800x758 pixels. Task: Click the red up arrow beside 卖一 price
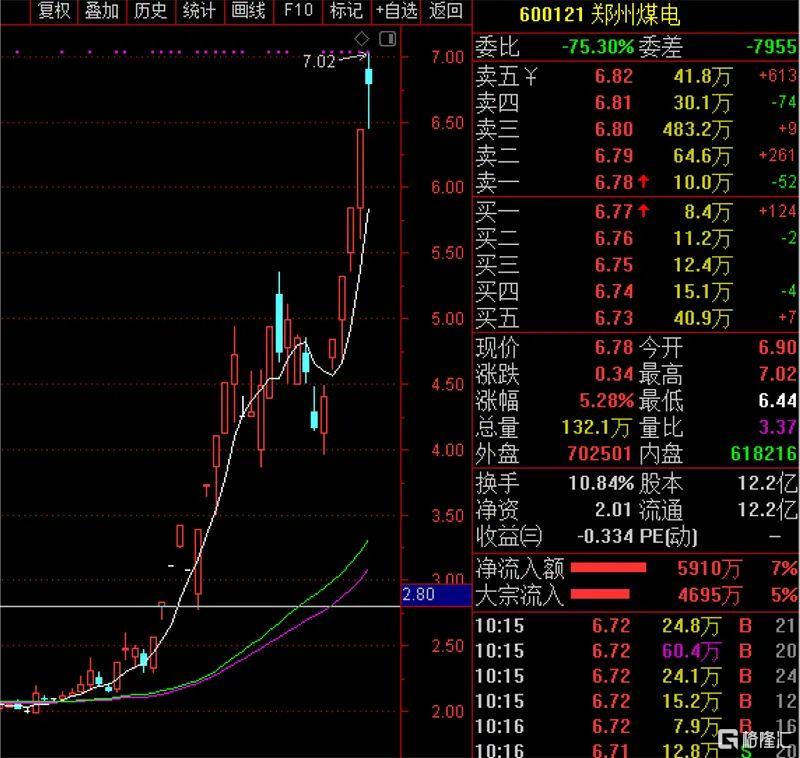(x=643, y=181)
